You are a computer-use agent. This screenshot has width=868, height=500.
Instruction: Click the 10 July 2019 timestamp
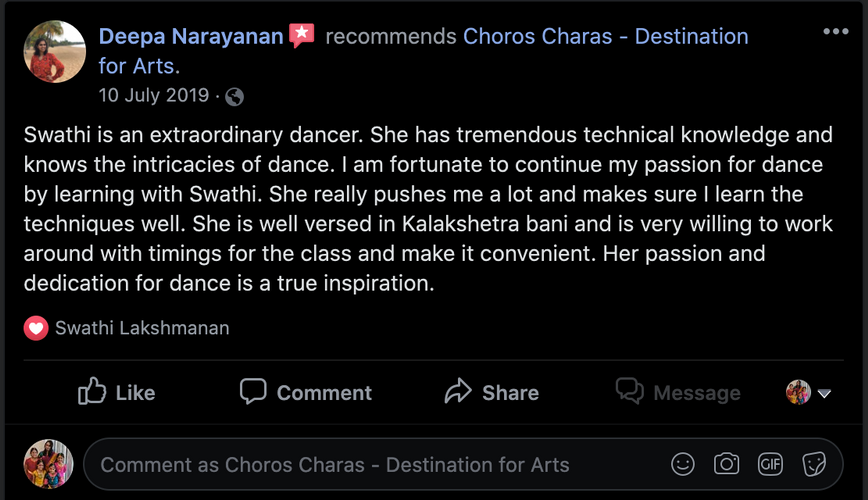tap(153, 96)
